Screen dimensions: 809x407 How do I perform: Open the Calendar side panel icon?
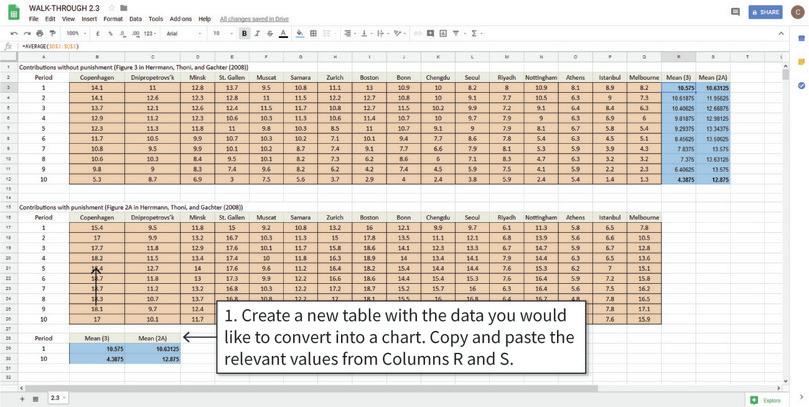(801, 39)
